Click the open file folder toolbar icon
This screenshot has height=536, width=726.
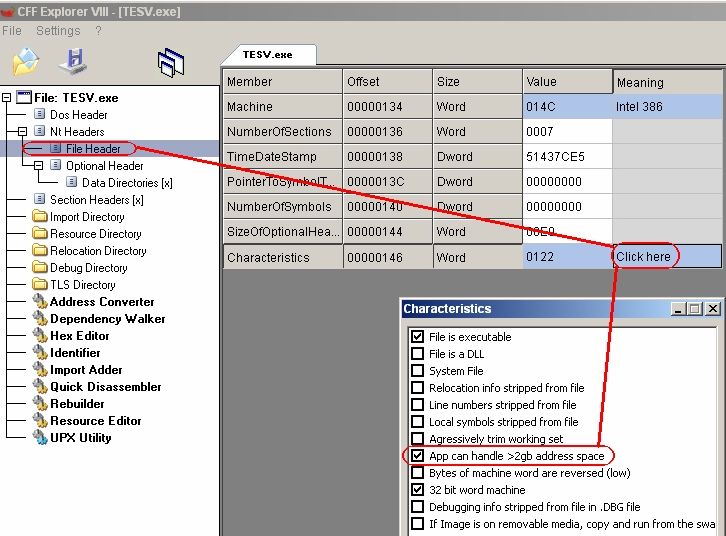pos(26,62)
